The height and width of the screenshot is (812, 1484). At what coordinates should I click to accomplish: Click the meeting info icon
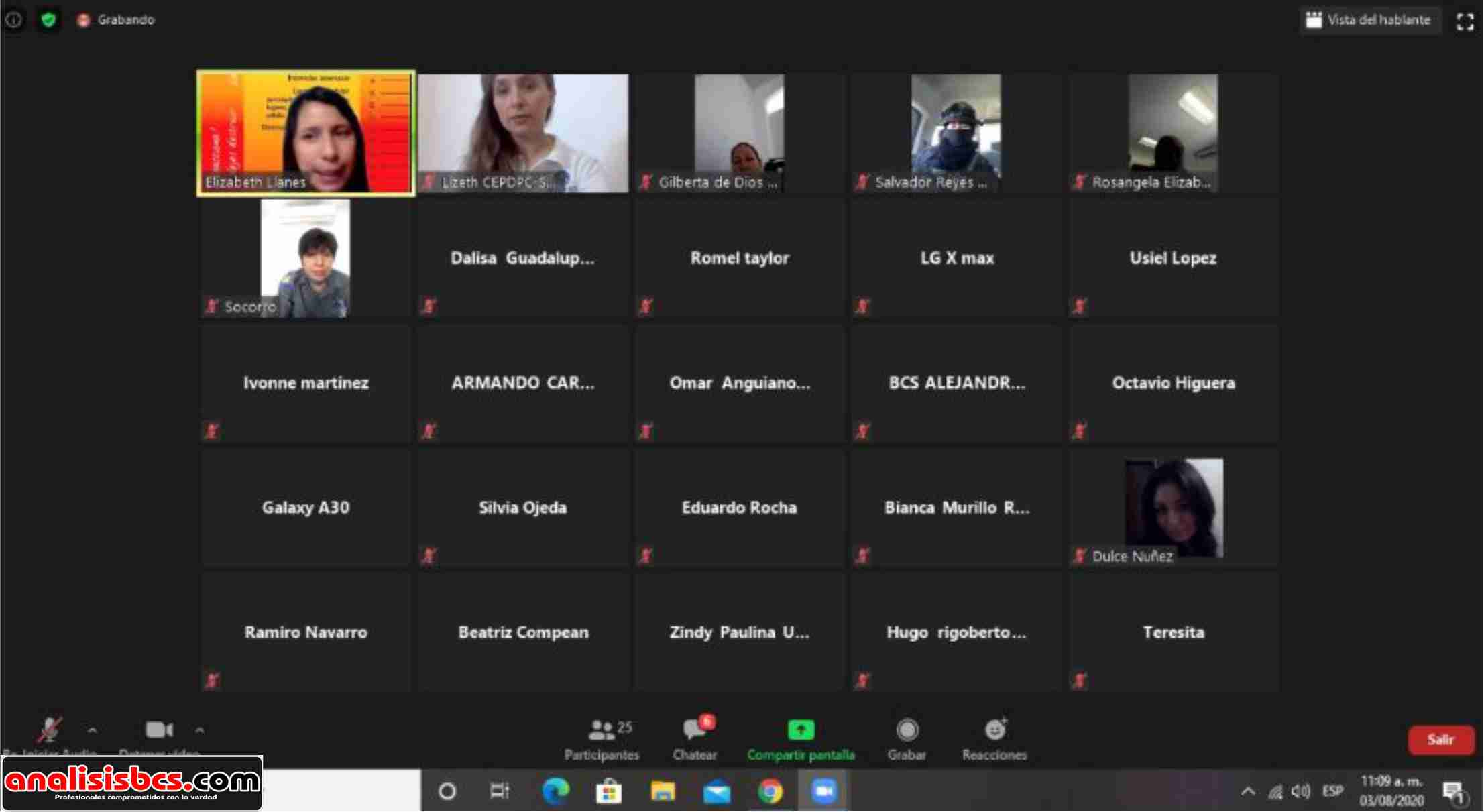coord(14,20)
